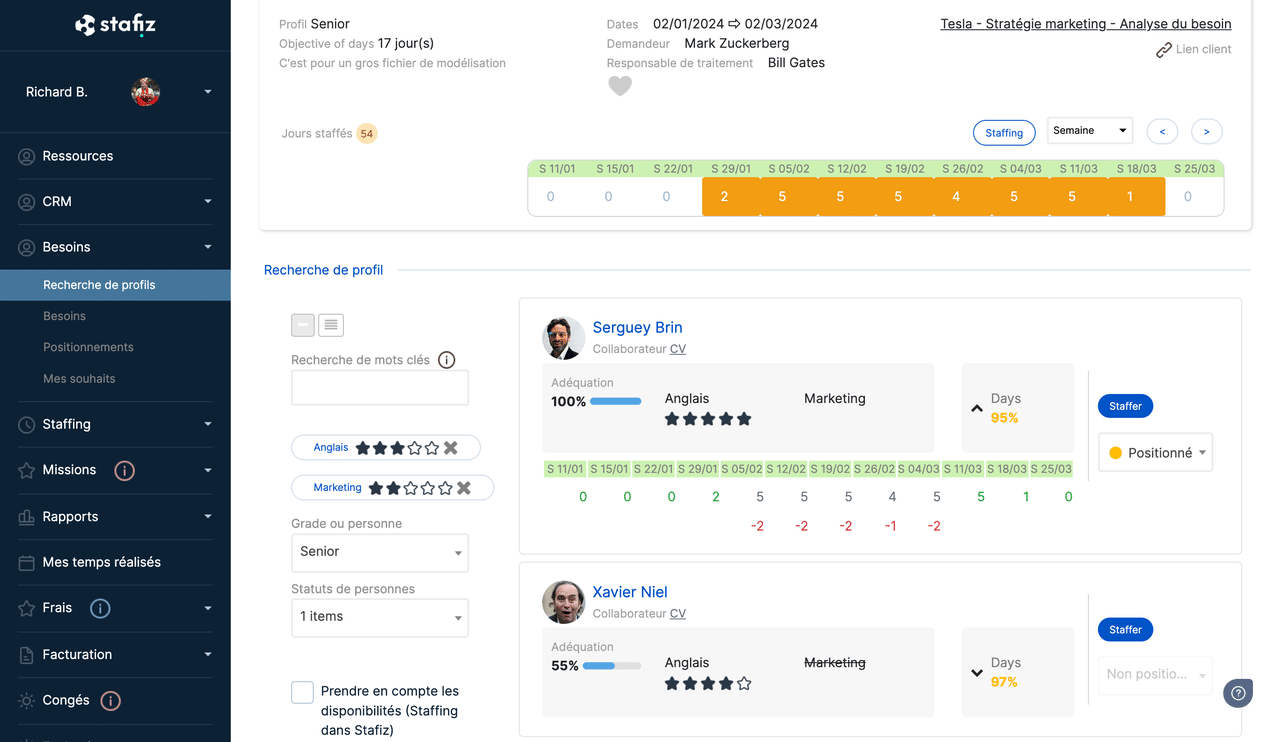
Task: Click the Lien client link icon
Action: [x=1164, y=50]
